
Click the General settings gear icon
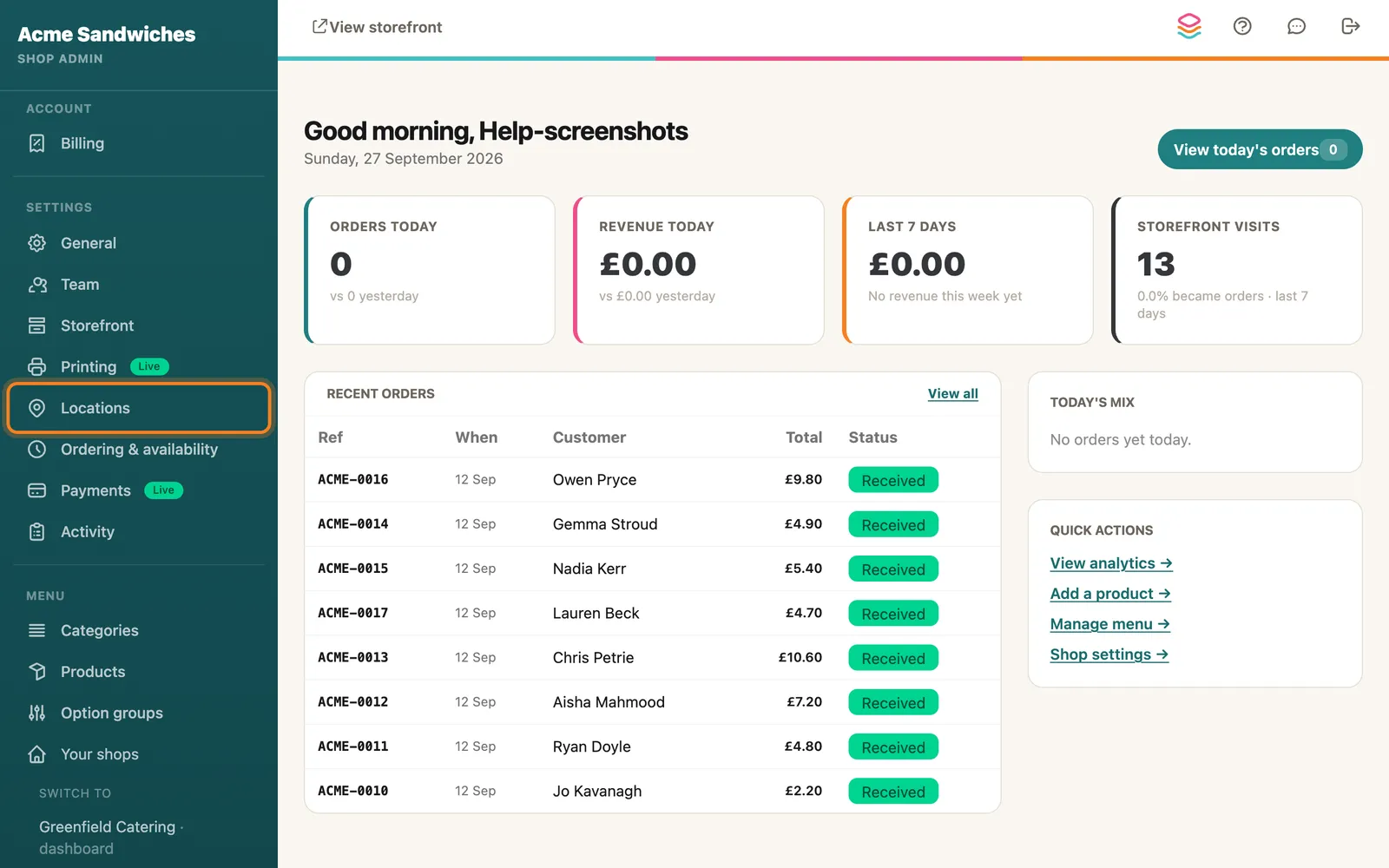[36, 243]
